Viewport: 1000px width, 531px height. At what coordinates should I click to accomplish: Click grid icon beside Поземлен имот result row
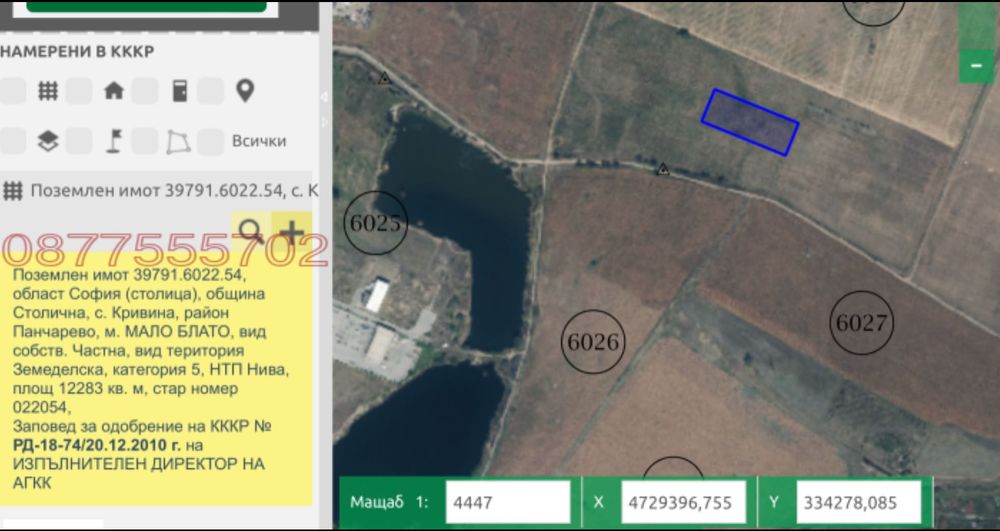pos(13,191)
